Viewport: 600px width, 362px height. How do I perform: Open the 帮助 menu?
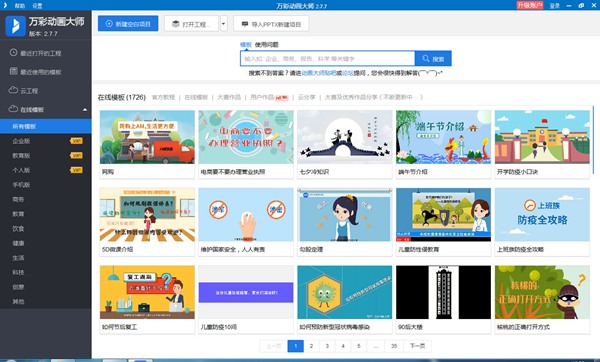20,6
